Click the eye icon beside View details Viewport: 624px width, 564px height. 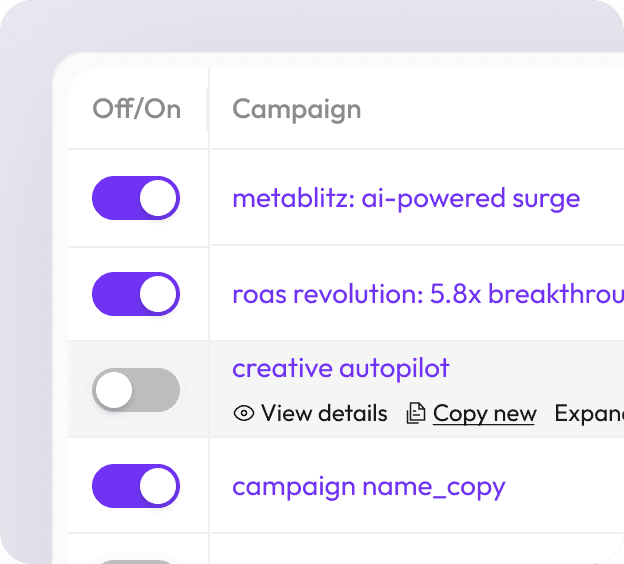click(244, 413)
